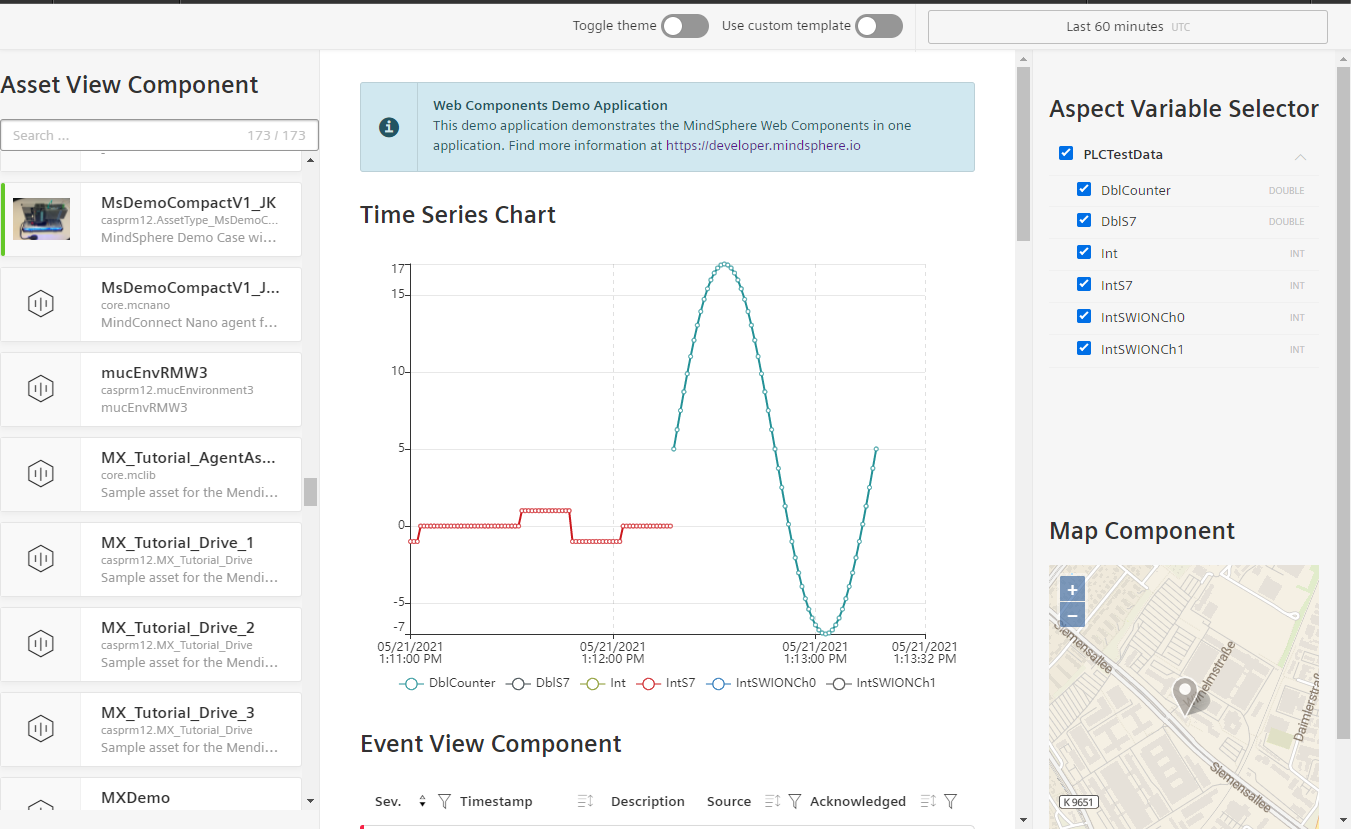
Task: Select the MXDemo asset card
Action: click(x=151, y=794)
